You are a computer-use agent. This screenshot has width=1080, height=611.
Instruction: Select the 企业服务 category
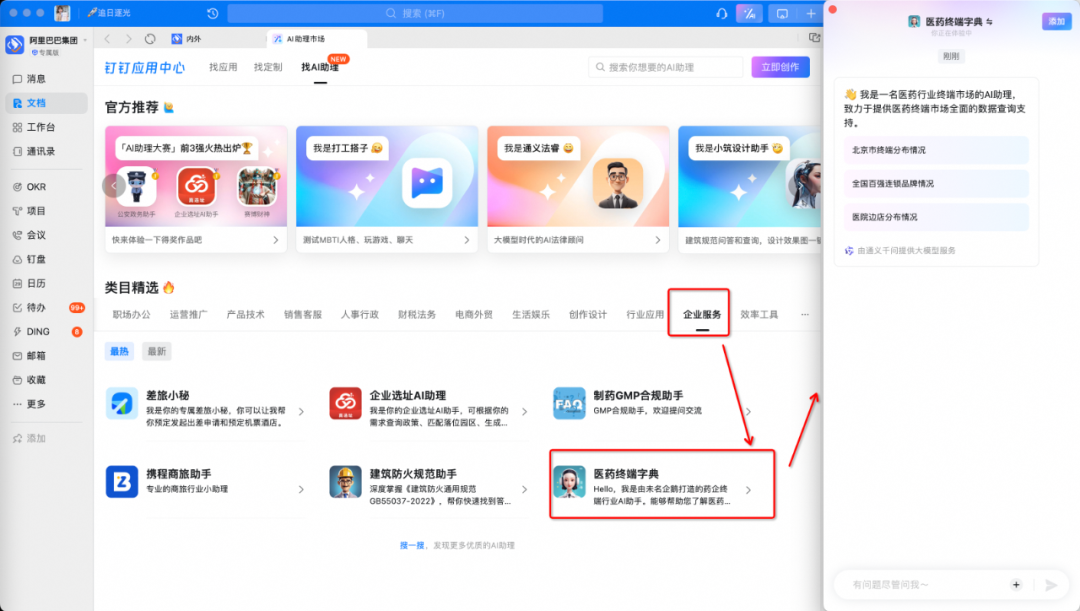pos(702,315)
